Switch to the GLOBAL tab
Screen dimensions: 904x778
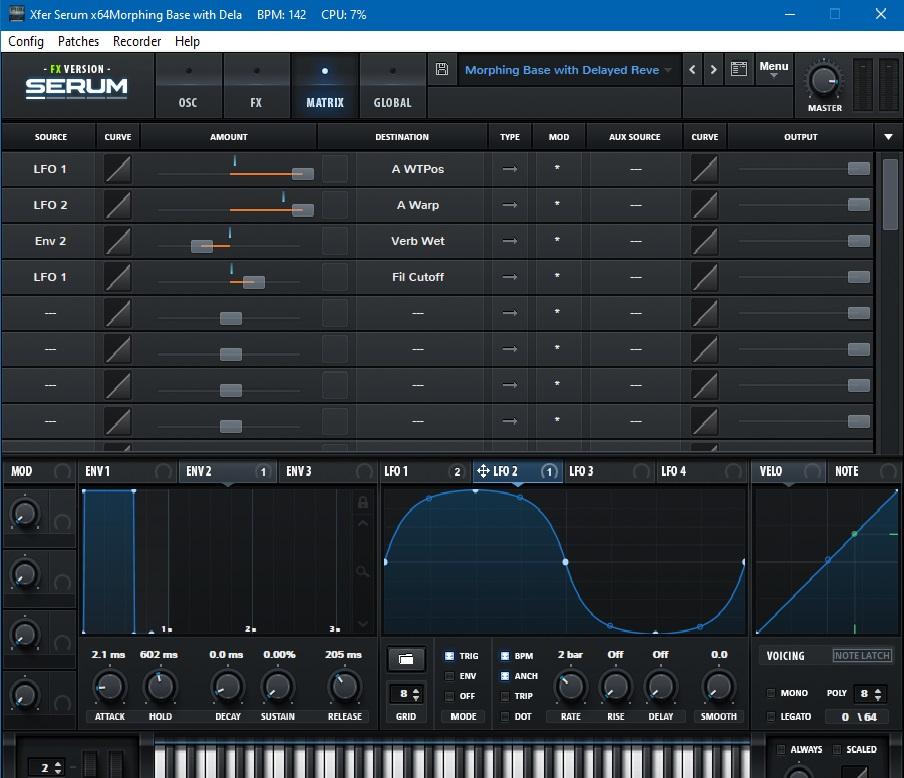pos(392,86)
